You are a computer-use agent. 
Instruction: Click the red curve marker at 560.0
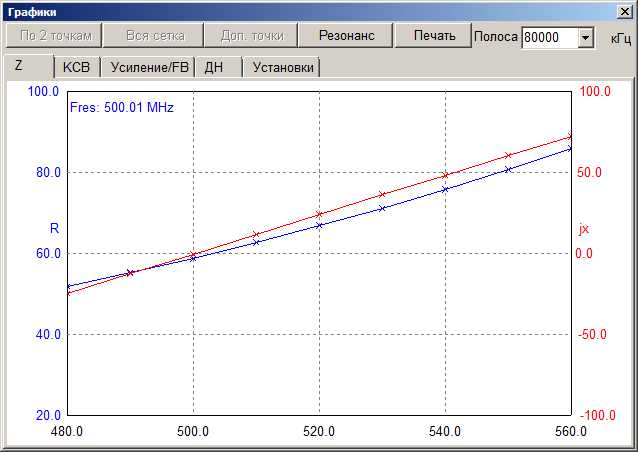point(570,136)
